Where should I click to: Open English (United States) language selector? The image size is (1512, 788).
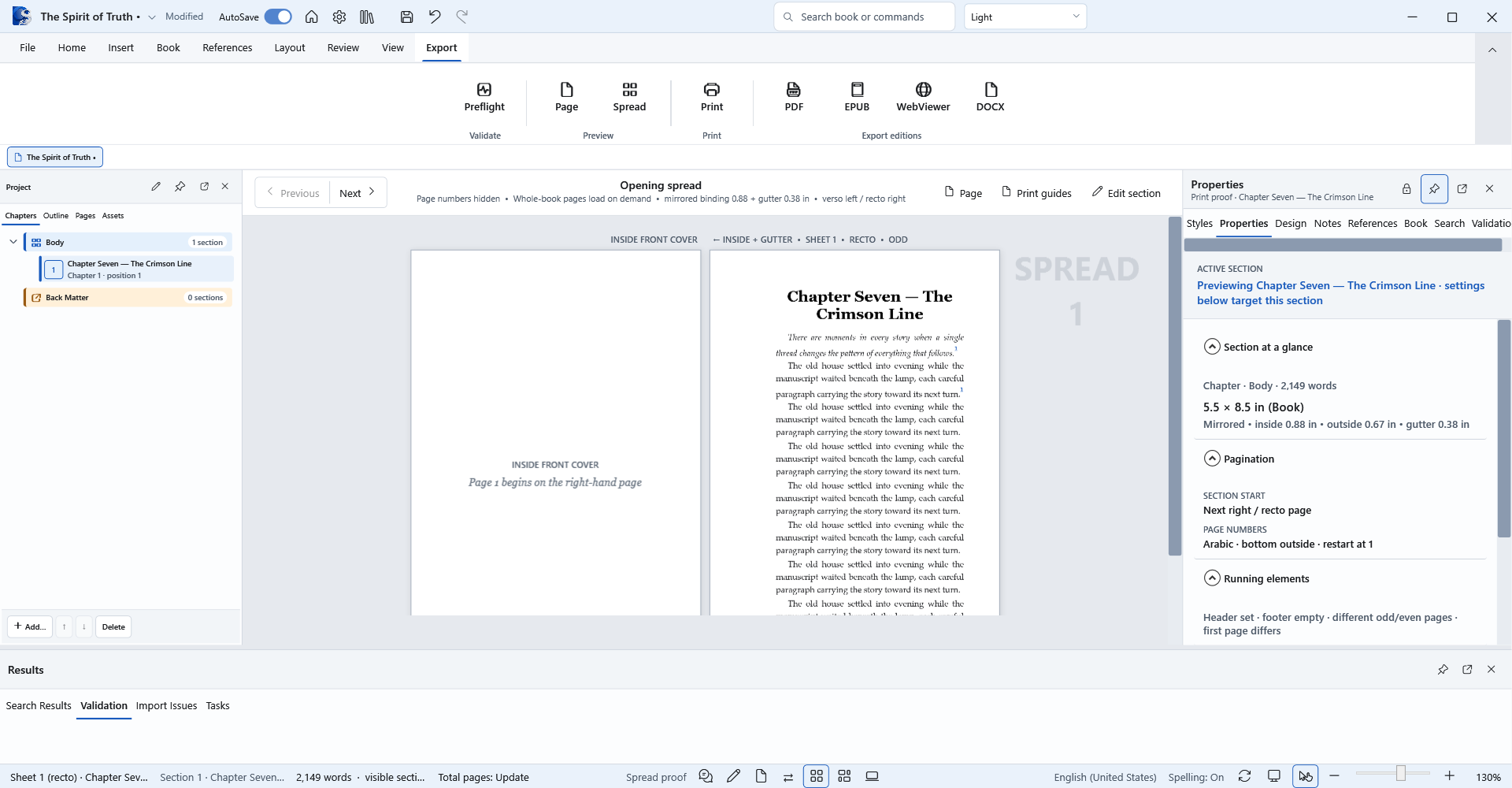[x=1105, y=777]
